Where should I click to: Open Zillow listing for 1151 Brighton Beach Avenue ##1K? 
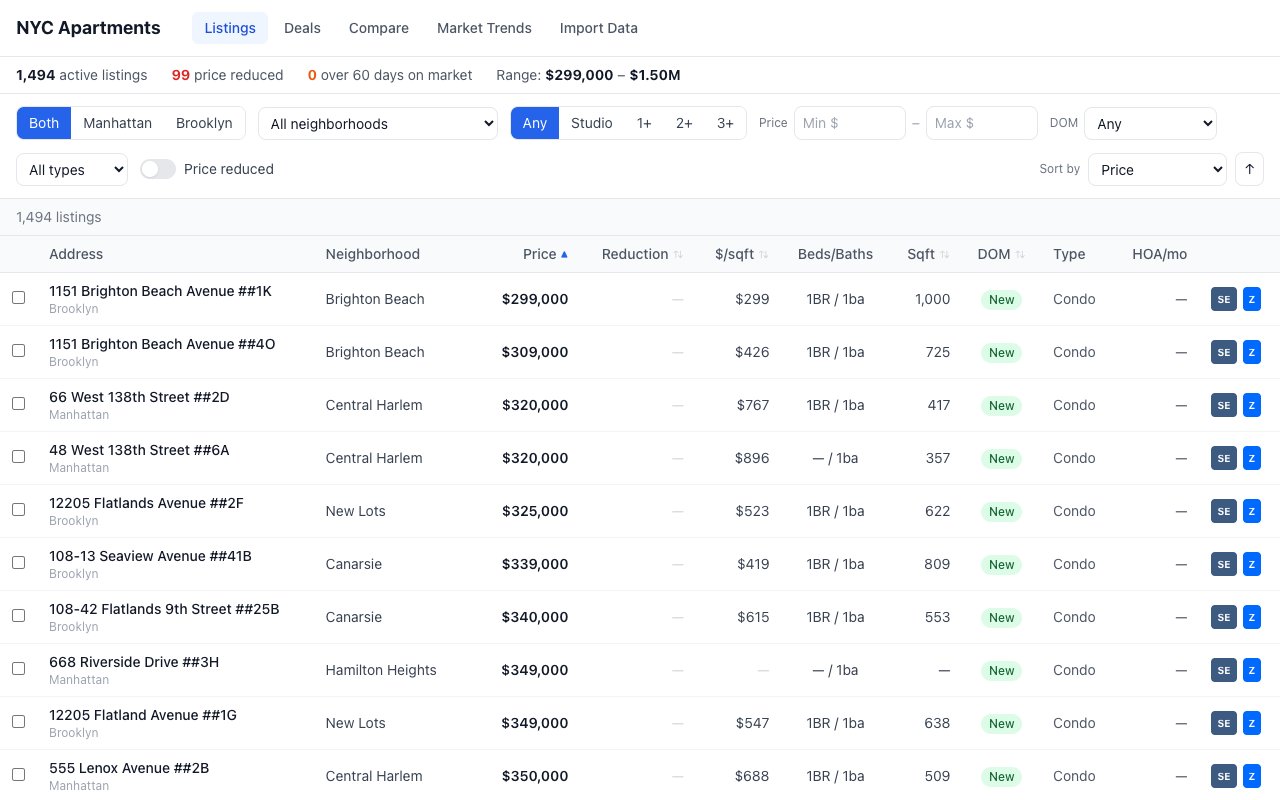click(1251, 299)
